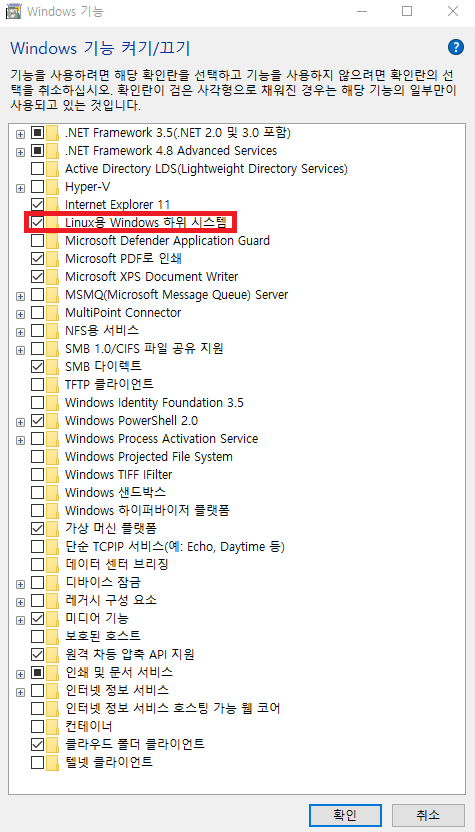This screenshot has width=475, height=832.
Task: Click the folder icon beside Internet Explorer 11
Action: tap(52, 205)
